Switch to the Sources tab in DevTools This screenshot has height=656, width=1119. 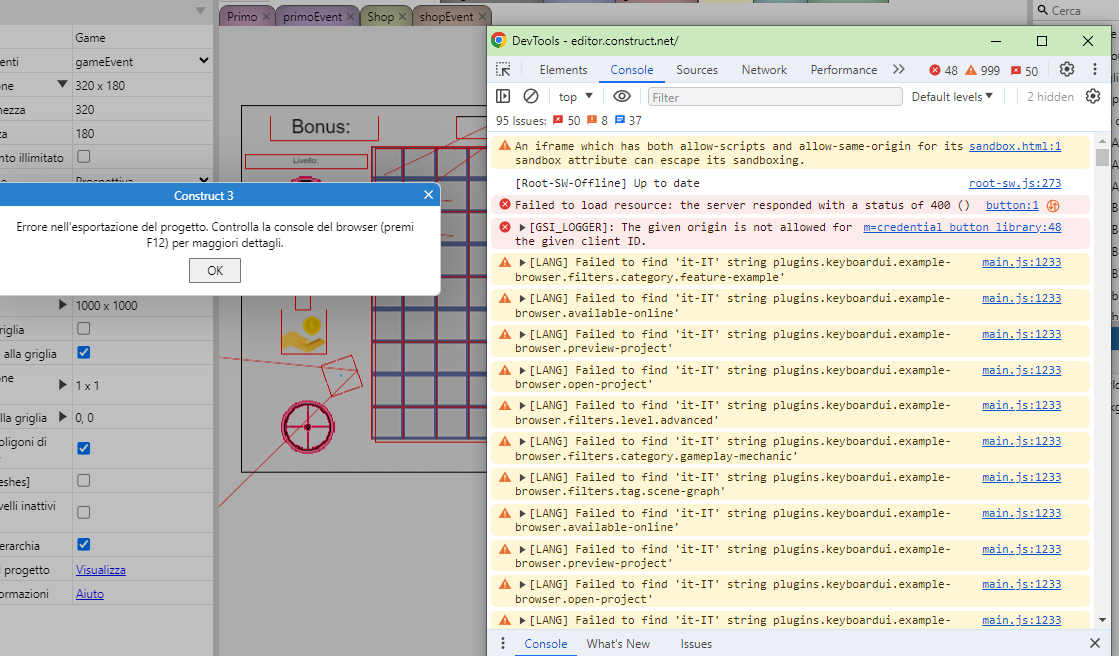pyautogui.click(x=697, y=70)
